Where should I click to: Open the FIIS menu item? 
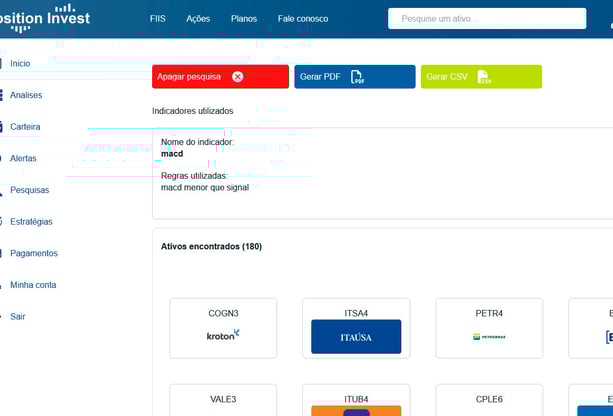click(158, 19)
